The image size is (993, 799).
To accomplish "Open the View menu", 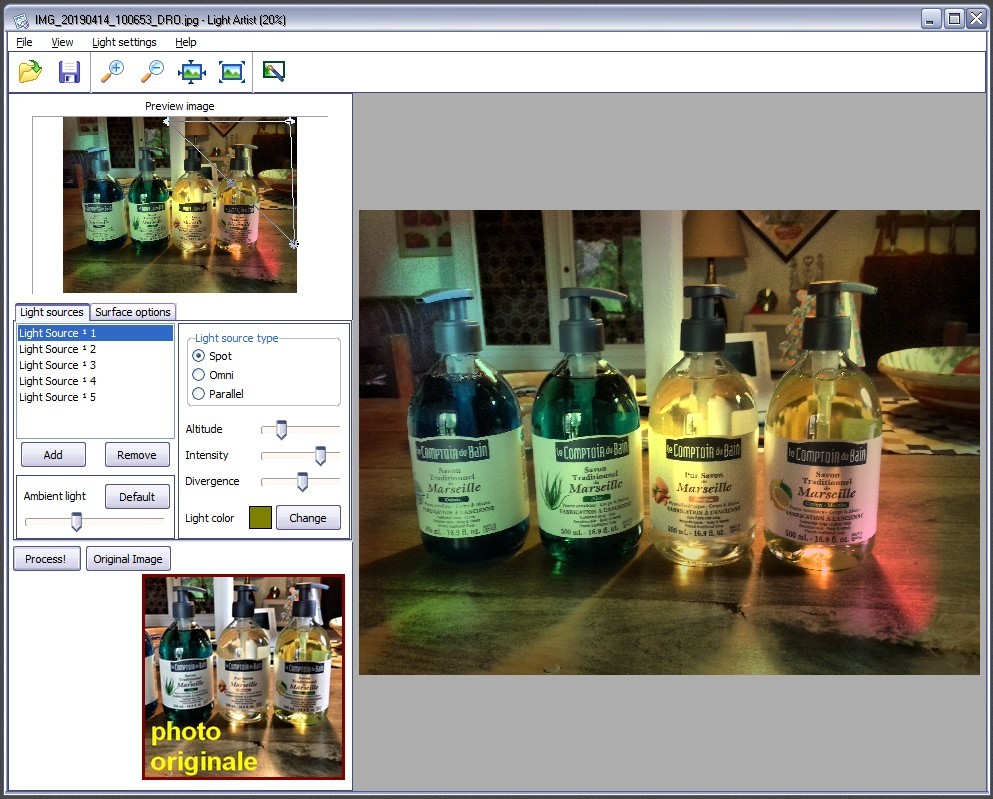I will pyautogui.click(x=62, y=42).
